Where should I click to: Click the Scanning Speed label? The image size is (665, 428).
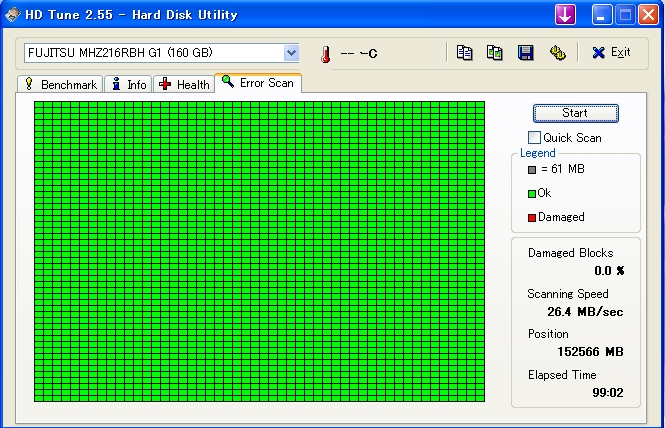click(568, 294)
